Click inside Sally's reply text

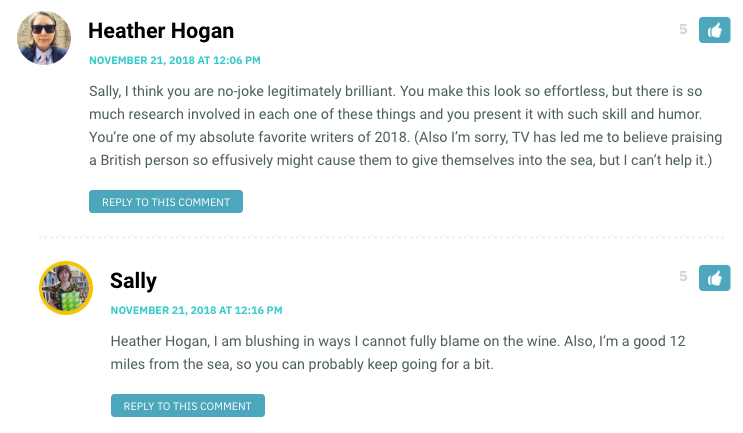coord(398,352)
